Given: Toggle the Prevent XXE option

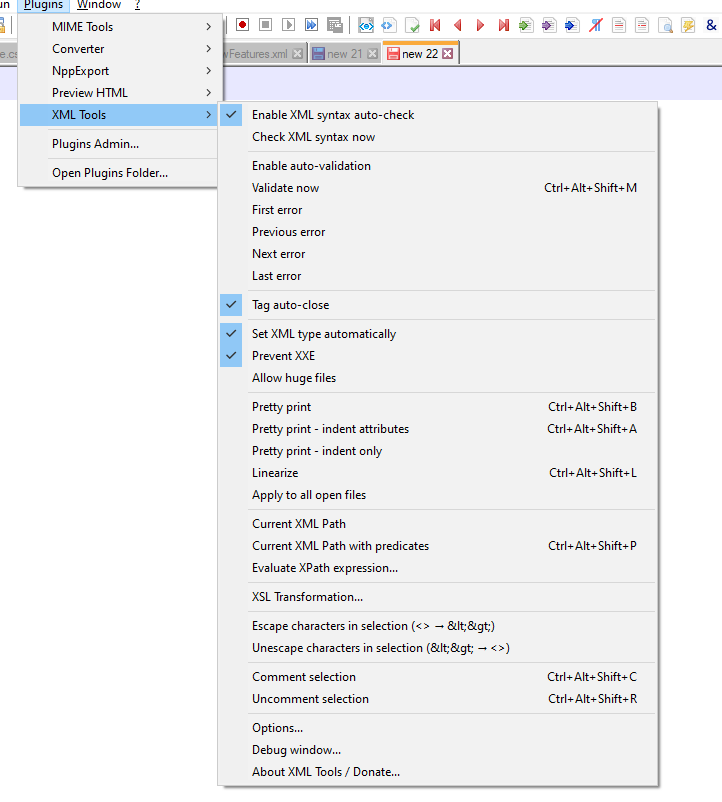Looking at the screenshot, I should tap(437, 356).
